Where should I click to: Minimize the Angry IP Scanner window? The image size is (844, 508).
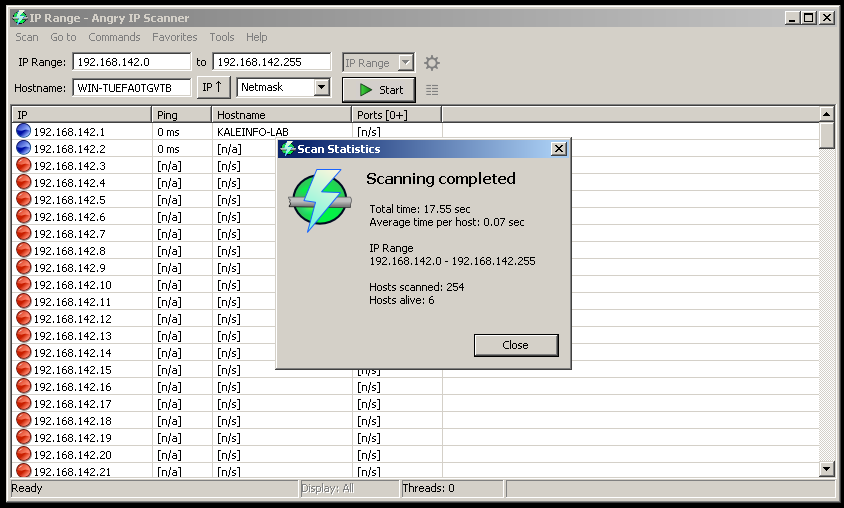pyautogui.click(x=792, y=18)
